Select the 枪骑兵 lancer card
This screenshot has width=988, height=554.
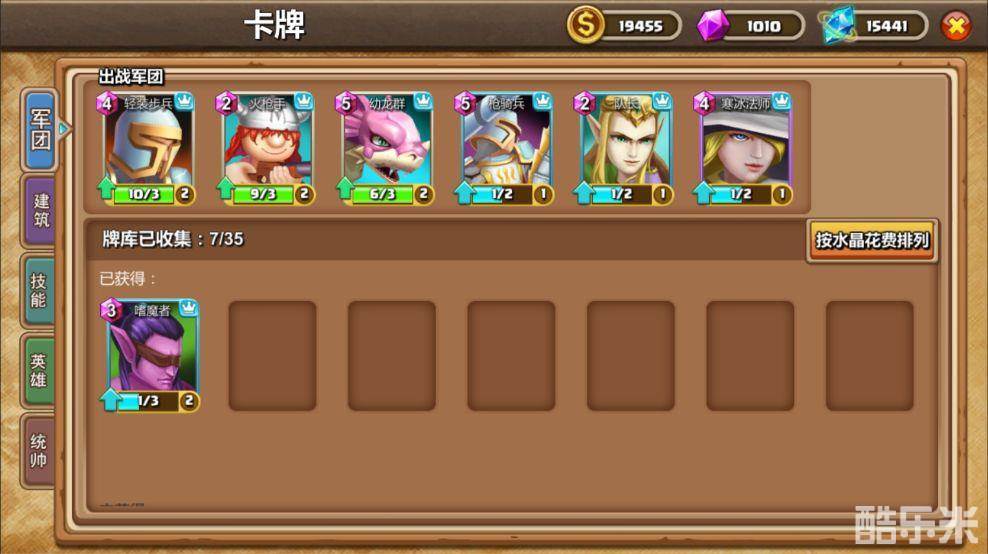pos(505,148)
